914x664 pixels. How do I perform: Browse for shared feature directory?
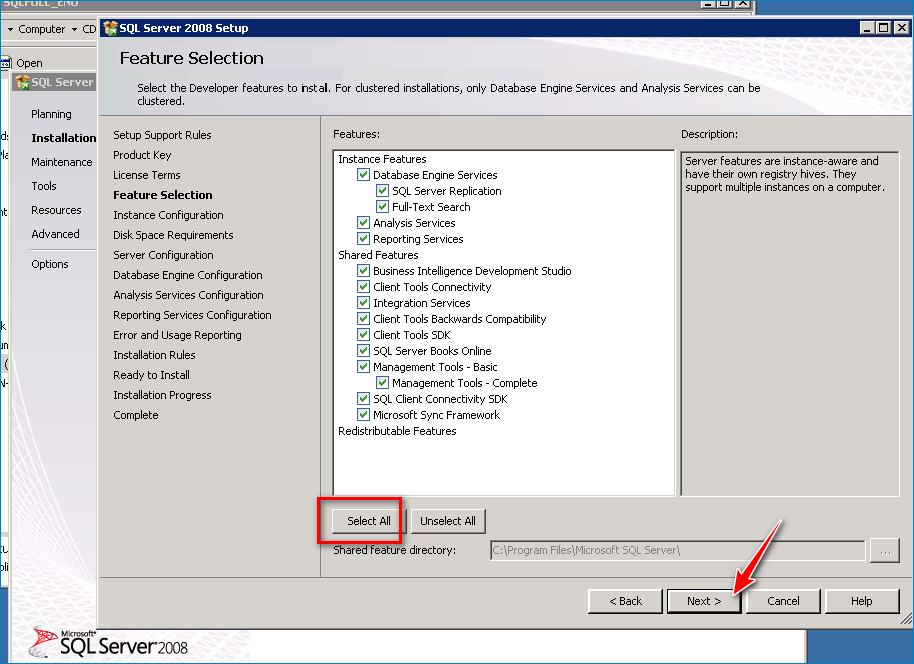(x=884, y=550)
